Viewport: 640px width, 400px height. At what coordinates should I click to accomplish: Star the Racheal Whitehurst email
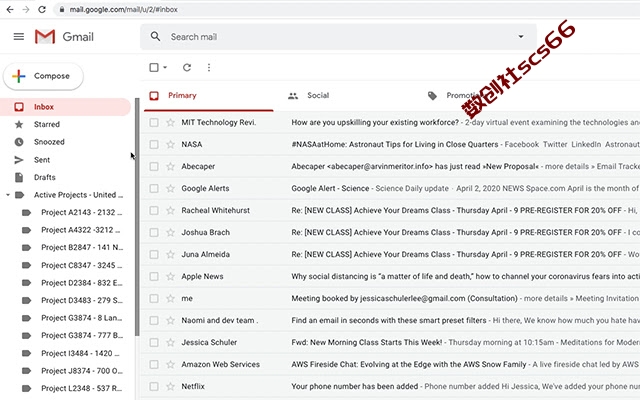(x=171, y=211)
